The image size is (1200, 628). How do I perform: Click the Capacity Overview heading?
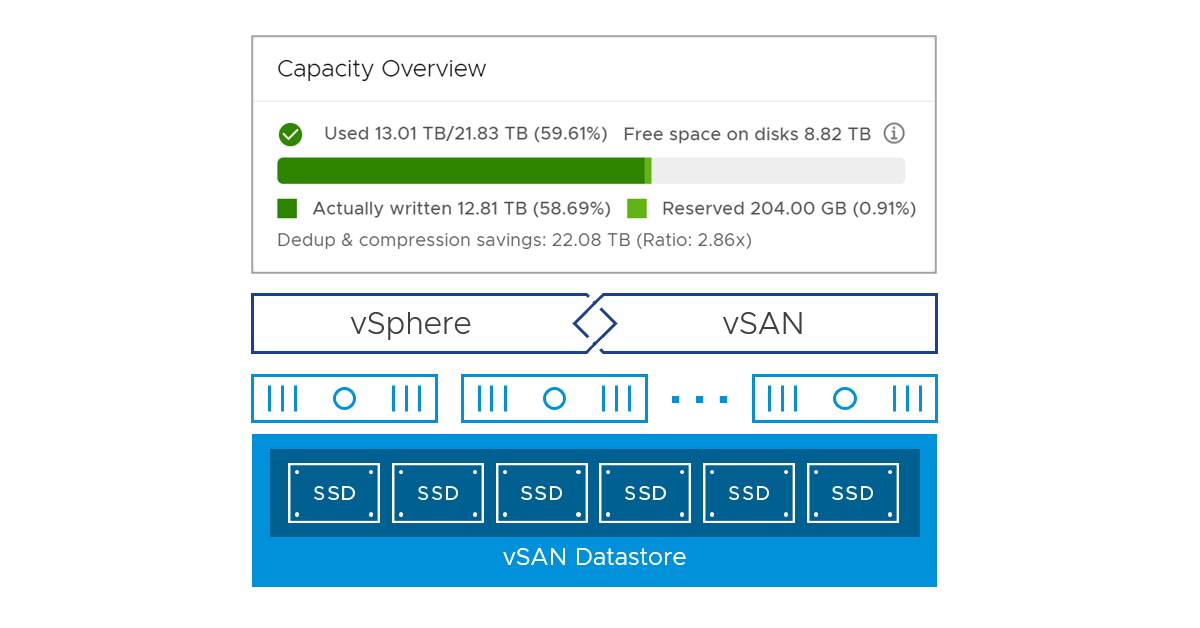tap(381, 69)
